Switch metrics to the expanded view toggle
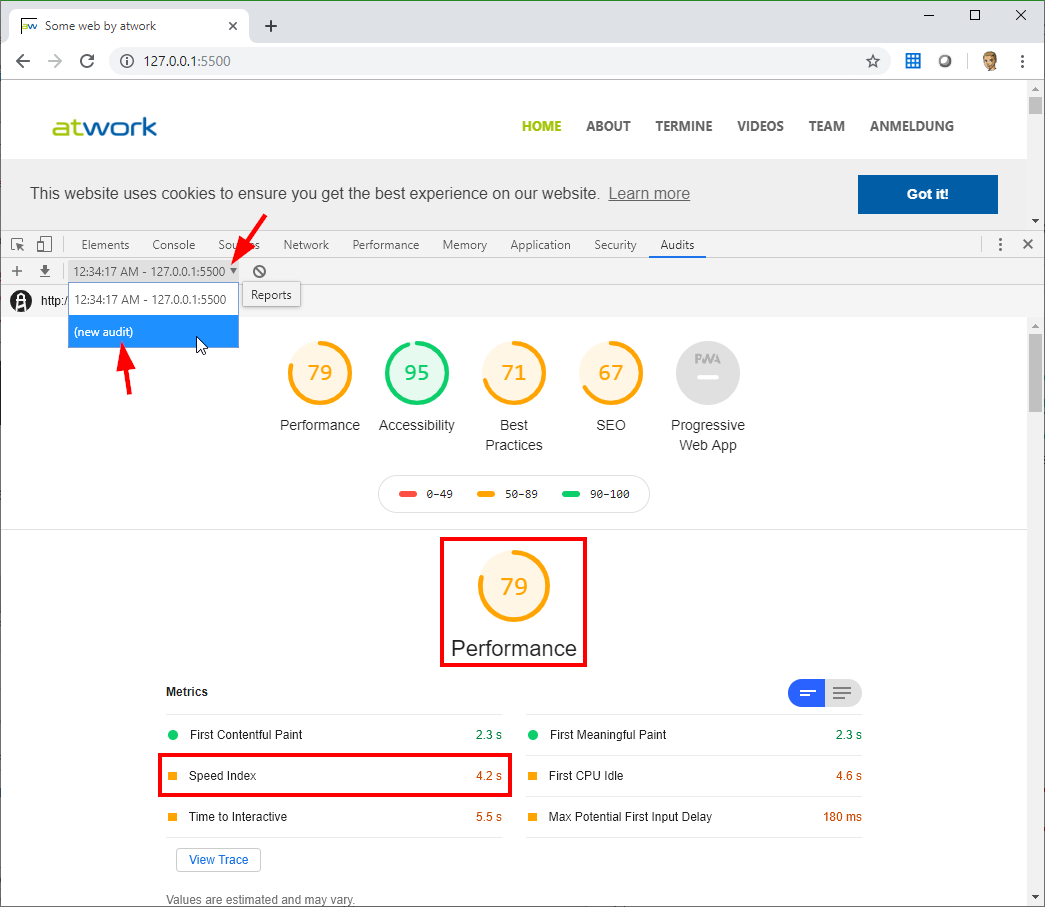This screenshot has height=907, width=1045. coord(842,693)
